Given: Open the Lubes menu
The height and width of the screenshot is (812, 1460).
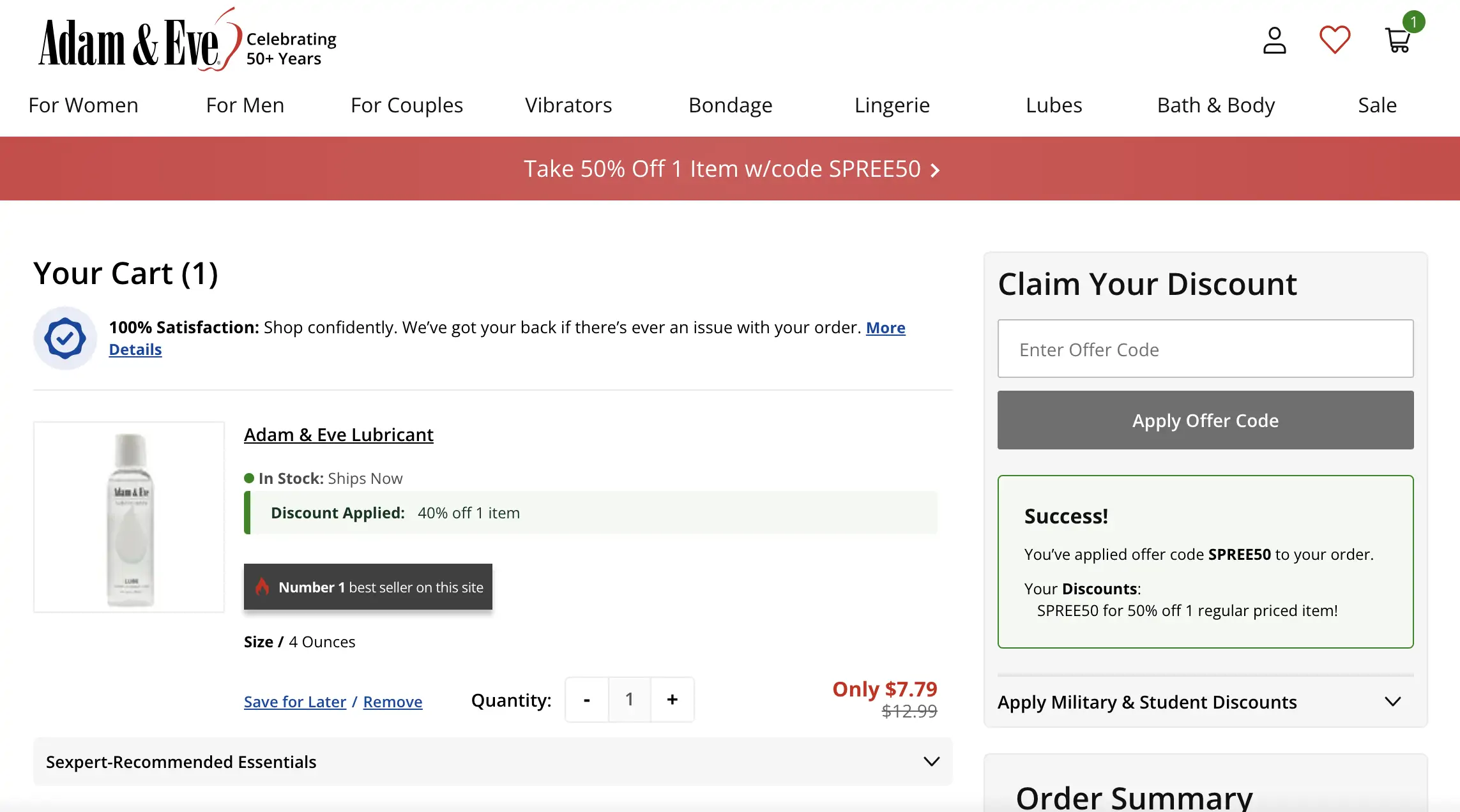Looking at the screenshot, I should (1054, 105).
